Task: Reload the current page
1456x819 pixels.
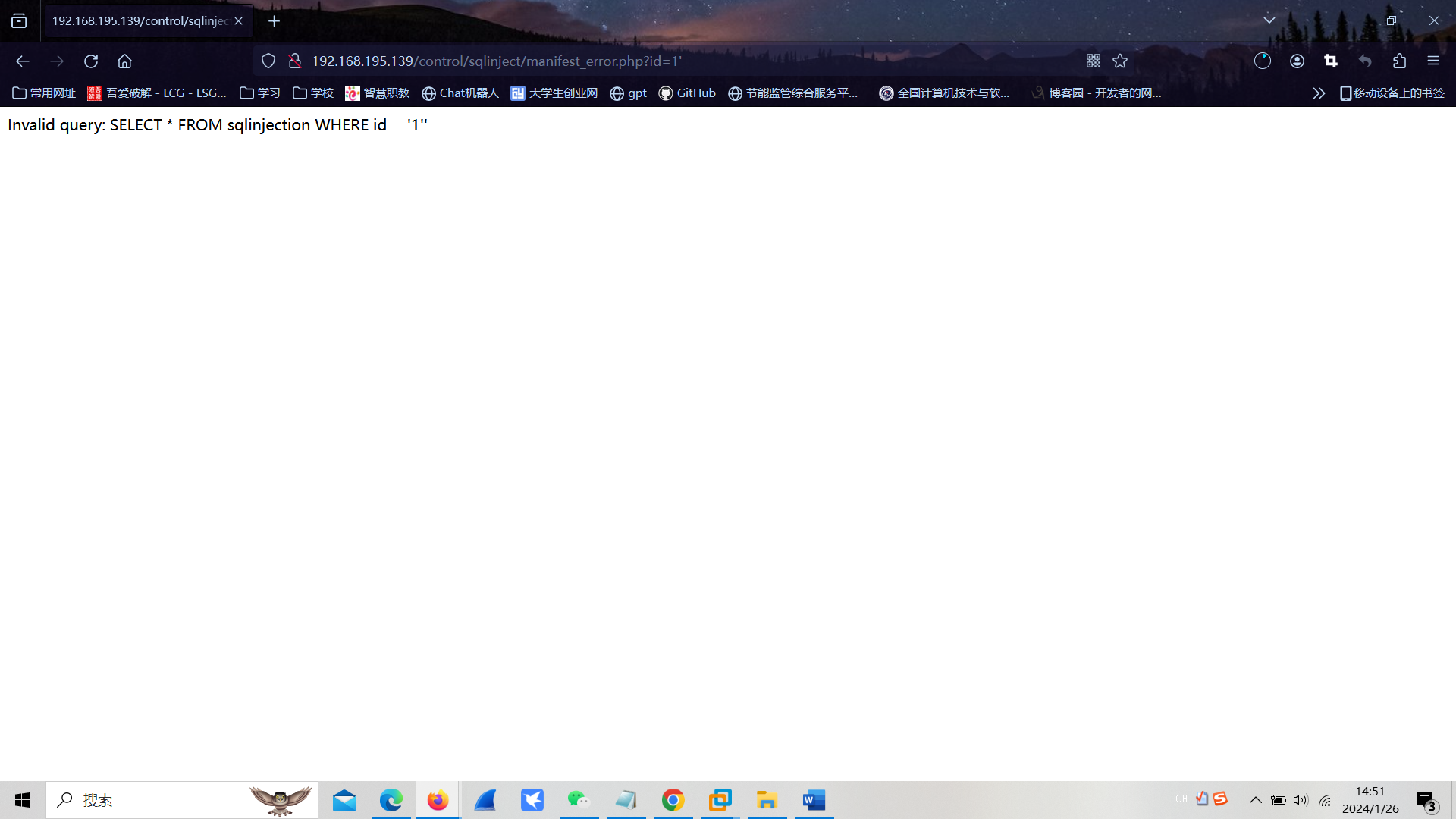Action: point(91,61)
